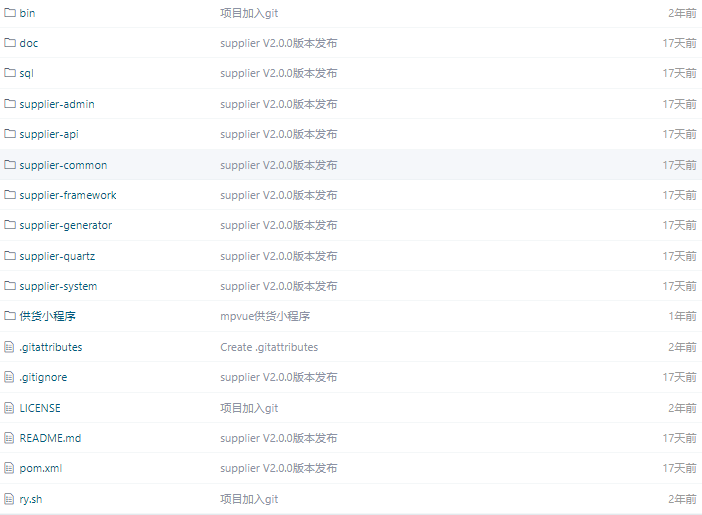Navigate into the supplier-framework folder
Image resolution: width=702 pixels, height=515 pixels.
click(x=67, y=195)
